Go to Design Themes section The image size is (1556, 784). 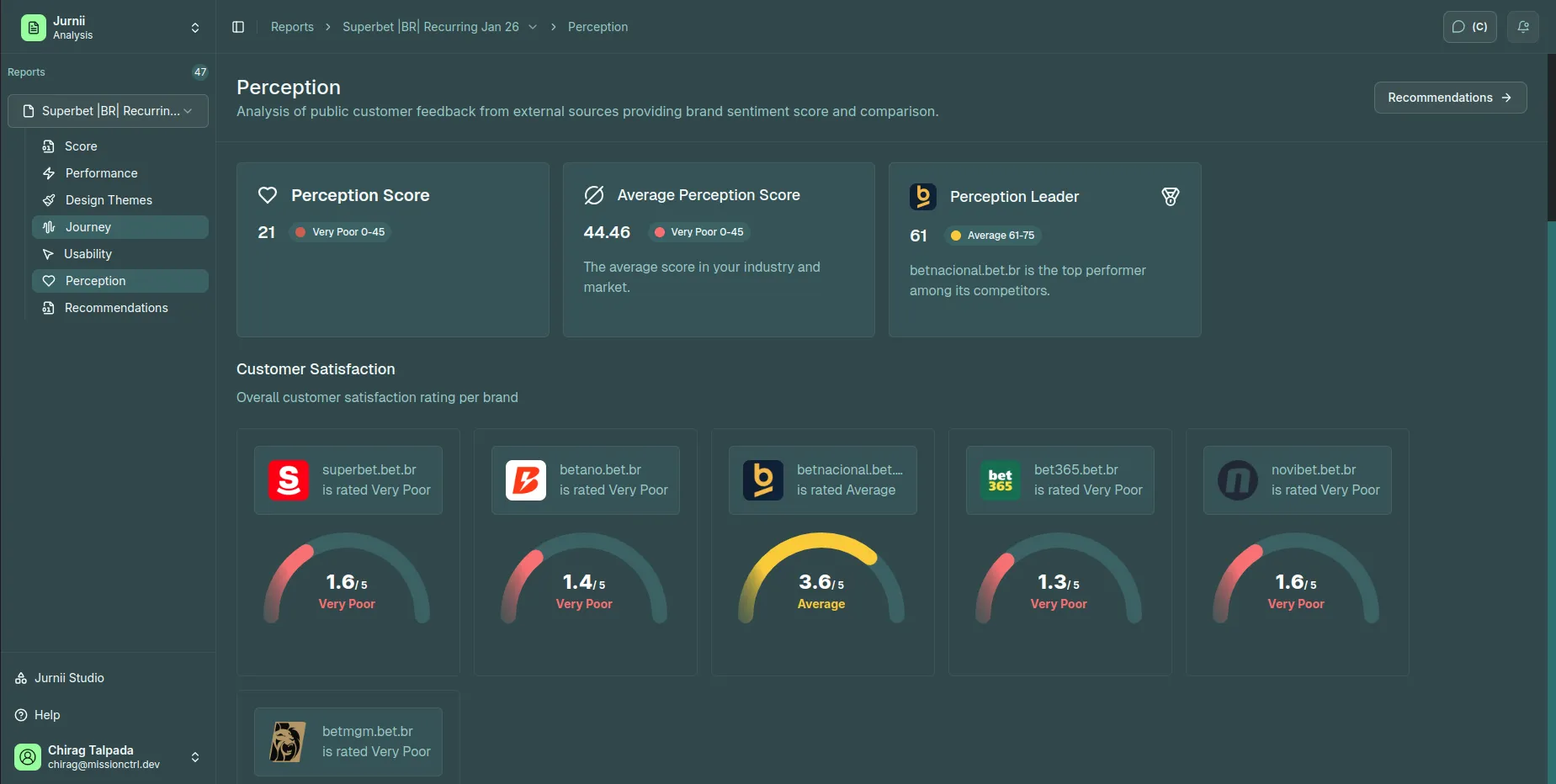click(109, 200)
